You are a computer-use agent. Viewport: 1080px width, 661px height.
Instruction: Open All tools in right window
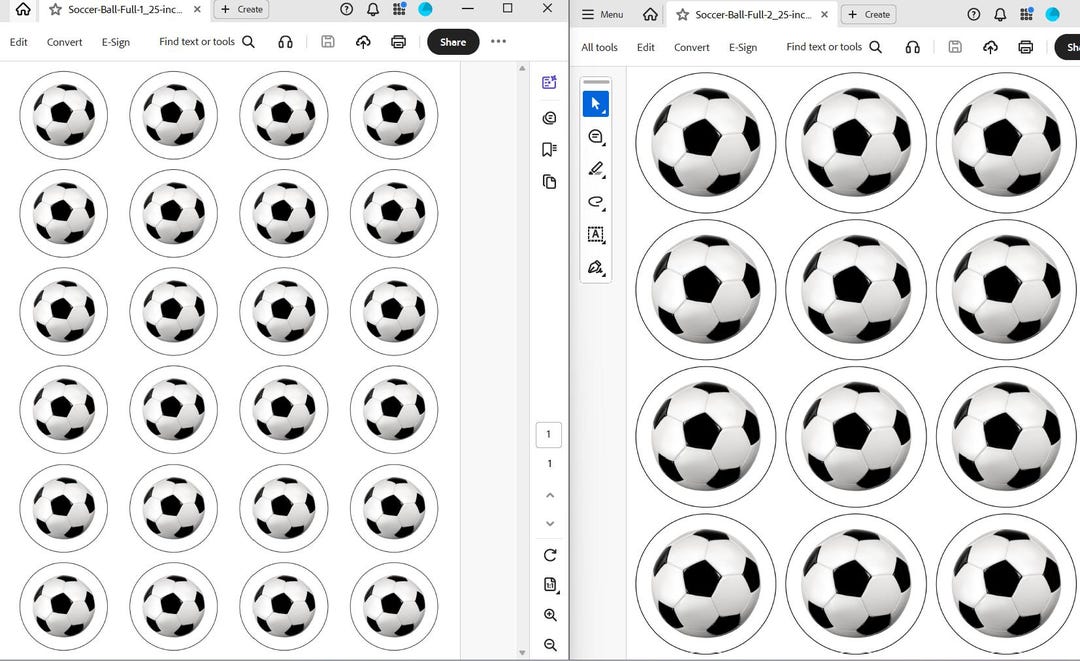[x=599, y=48]
